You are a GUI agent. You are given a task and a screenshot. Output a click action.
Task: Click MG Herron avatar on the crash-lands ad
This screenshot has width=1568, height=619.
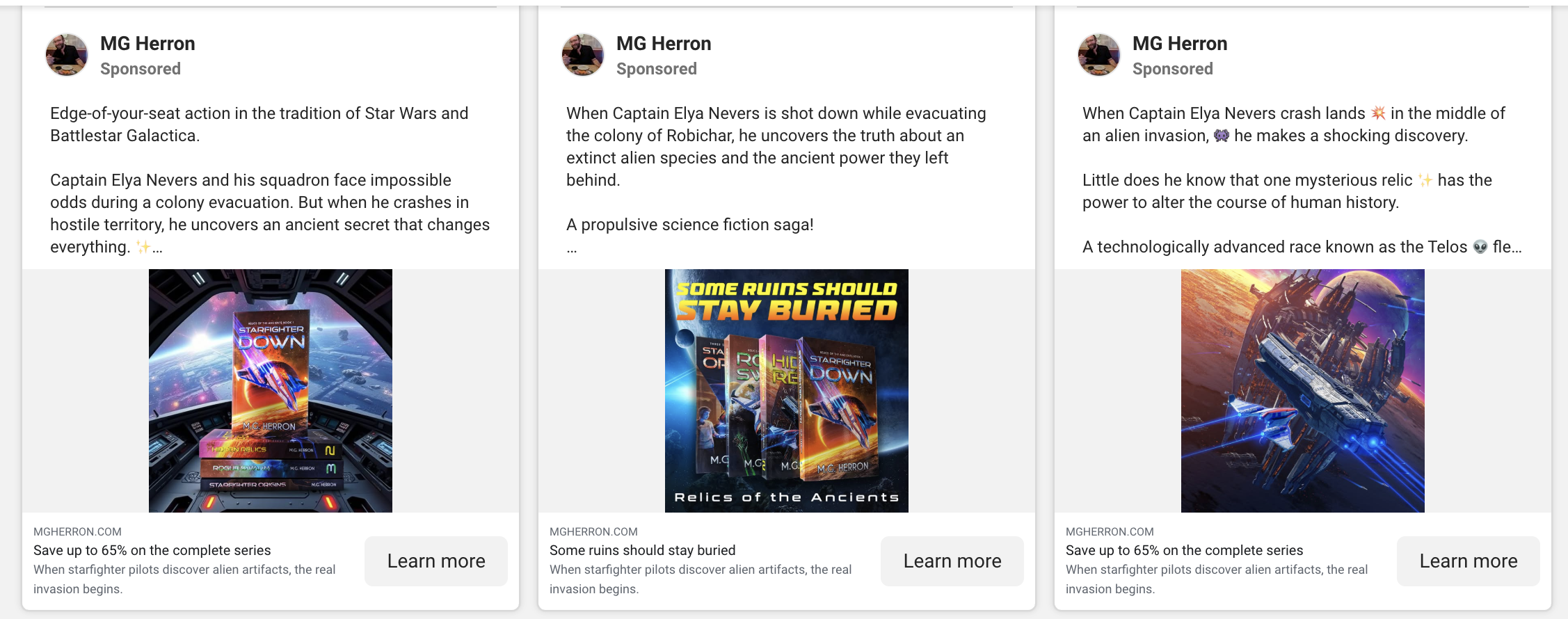[1099, 55]
